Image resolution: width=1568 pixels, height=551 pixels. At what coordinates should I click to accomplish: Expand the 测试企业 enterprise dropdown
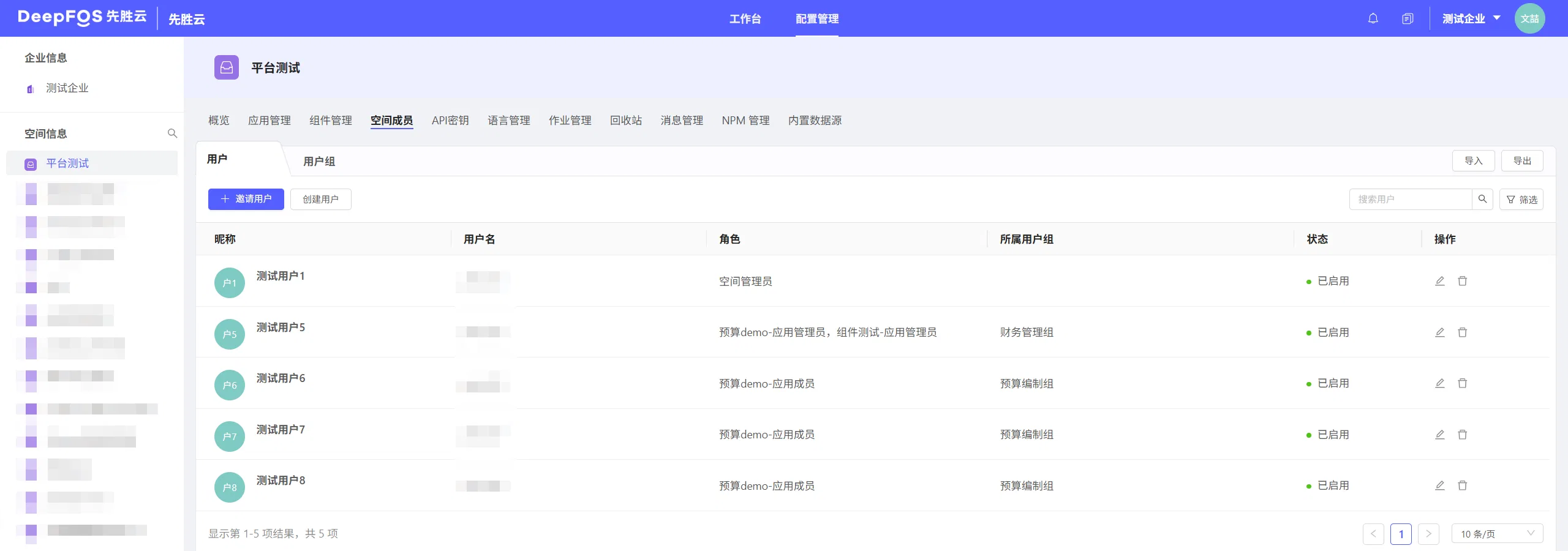(1471, 18)
